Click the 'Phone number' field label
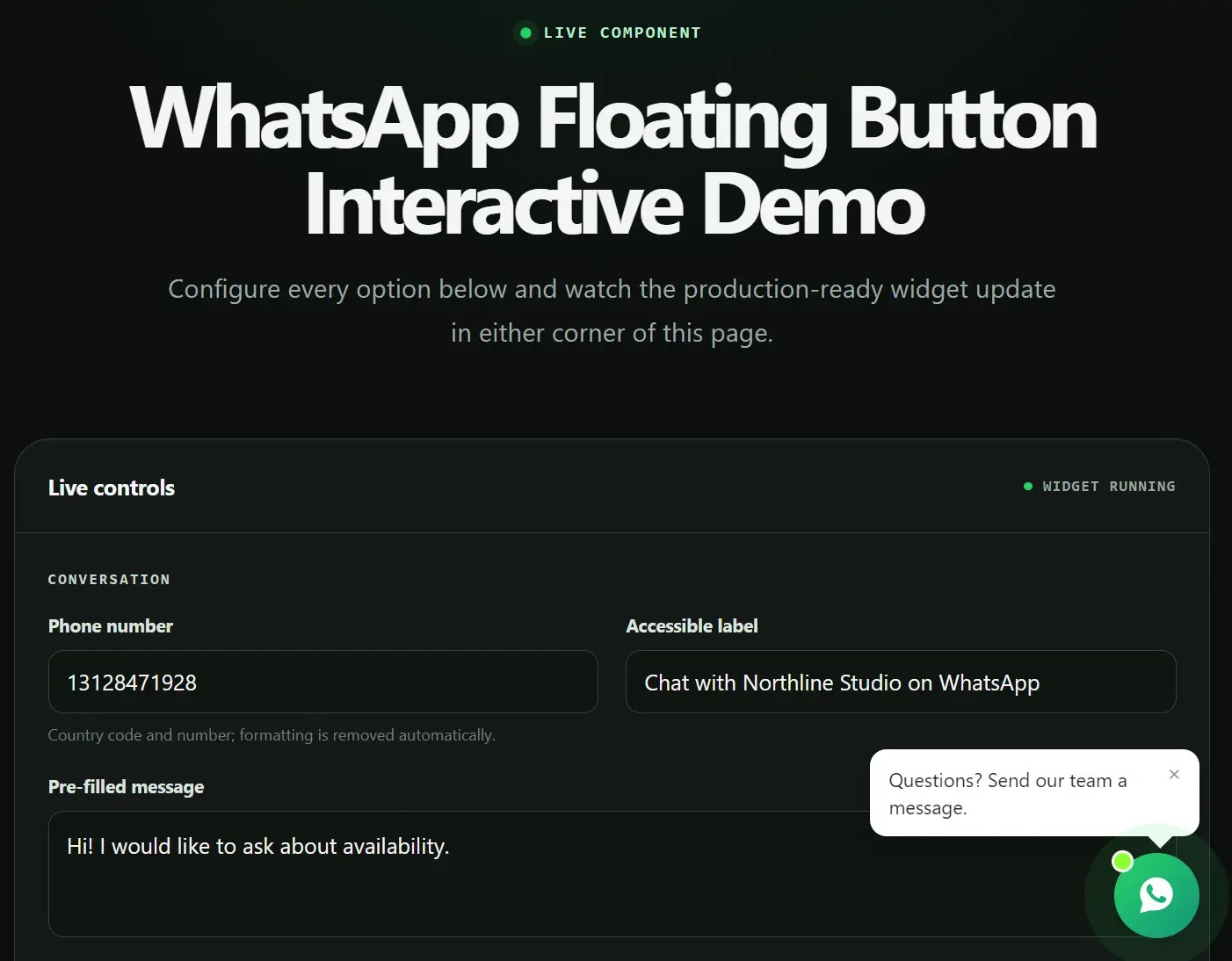This screenshot has width=1232, height=961. [x=111, y=626]
